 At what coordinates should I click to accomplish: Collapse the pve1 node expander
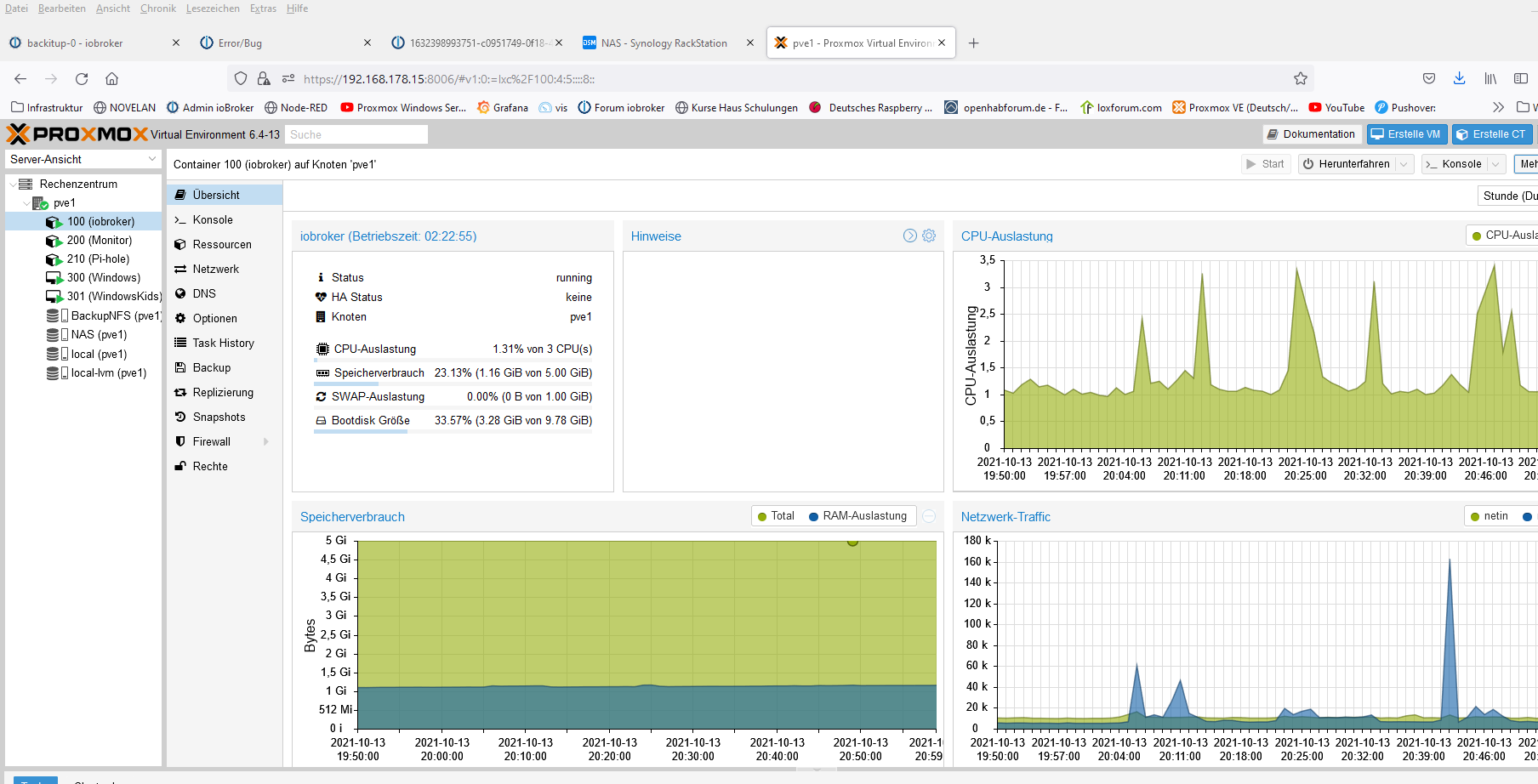coord(26,202)
